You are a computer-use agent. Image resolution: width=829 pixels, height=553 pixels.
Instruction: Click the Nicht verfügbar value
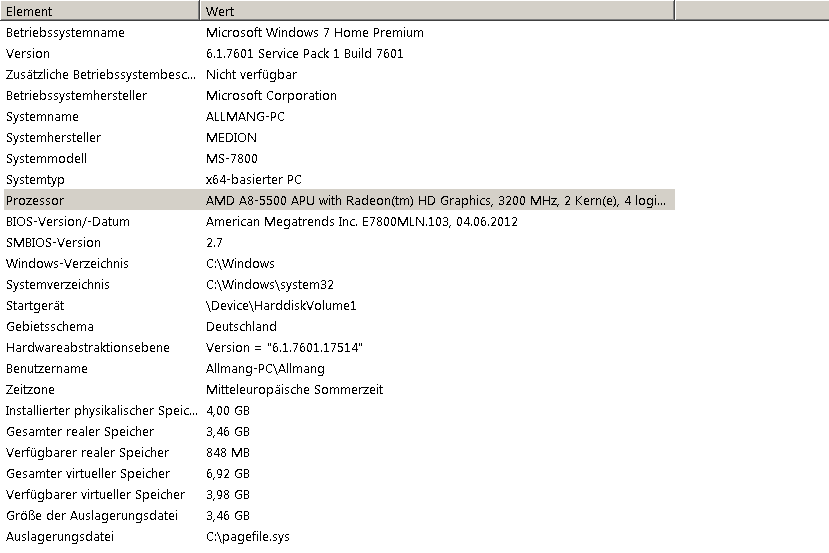[x=251, y=75]
